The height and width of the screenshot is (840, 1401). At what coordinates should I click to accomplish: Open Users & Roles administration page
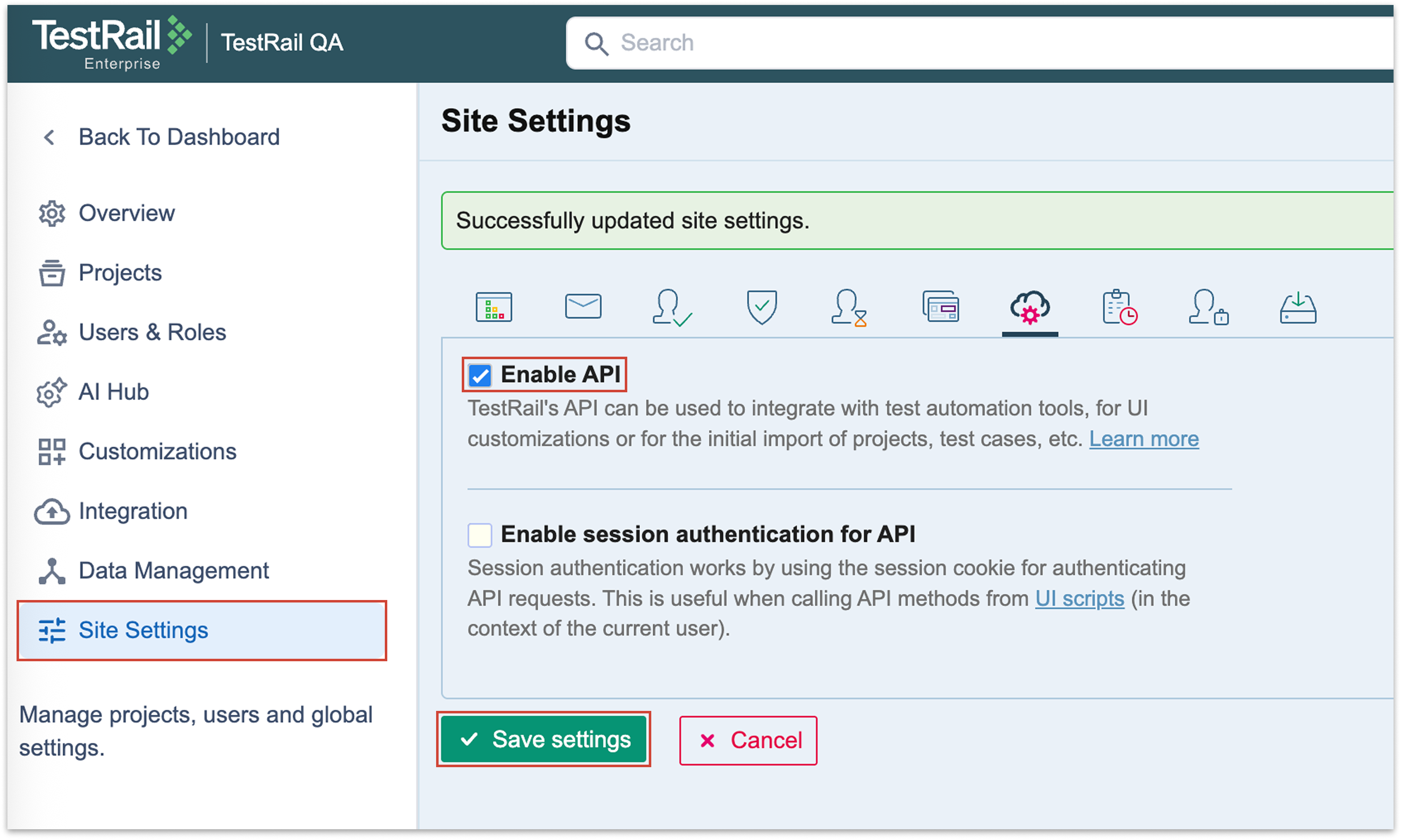click(152, 332)
